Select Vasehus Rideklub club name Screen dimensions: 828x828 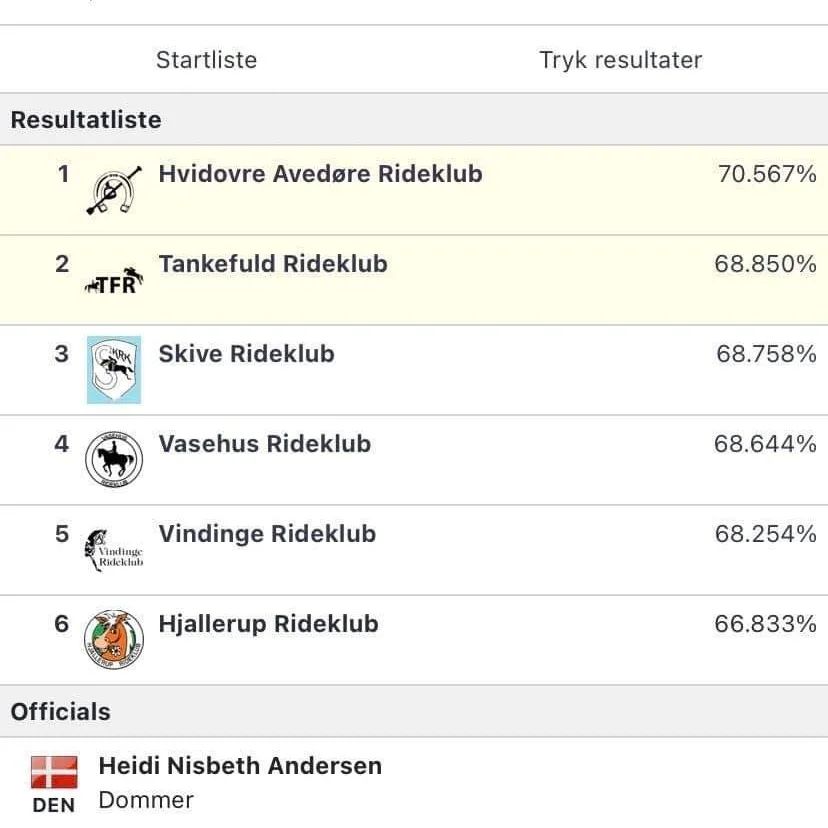[265, 444]
